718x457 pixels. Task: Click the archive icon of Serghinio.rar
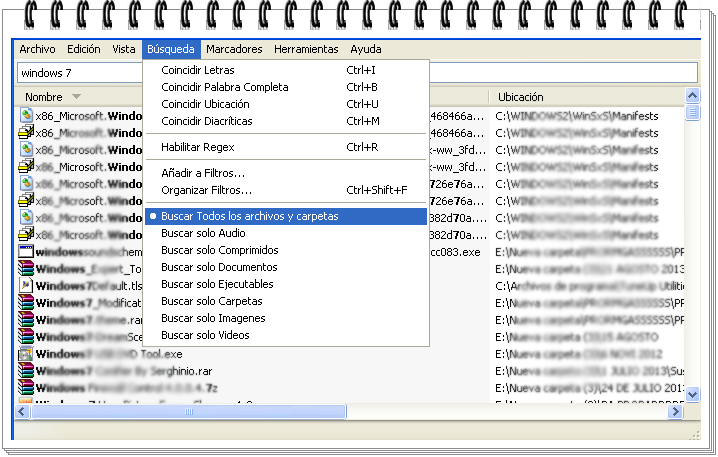tap(26, 370)
